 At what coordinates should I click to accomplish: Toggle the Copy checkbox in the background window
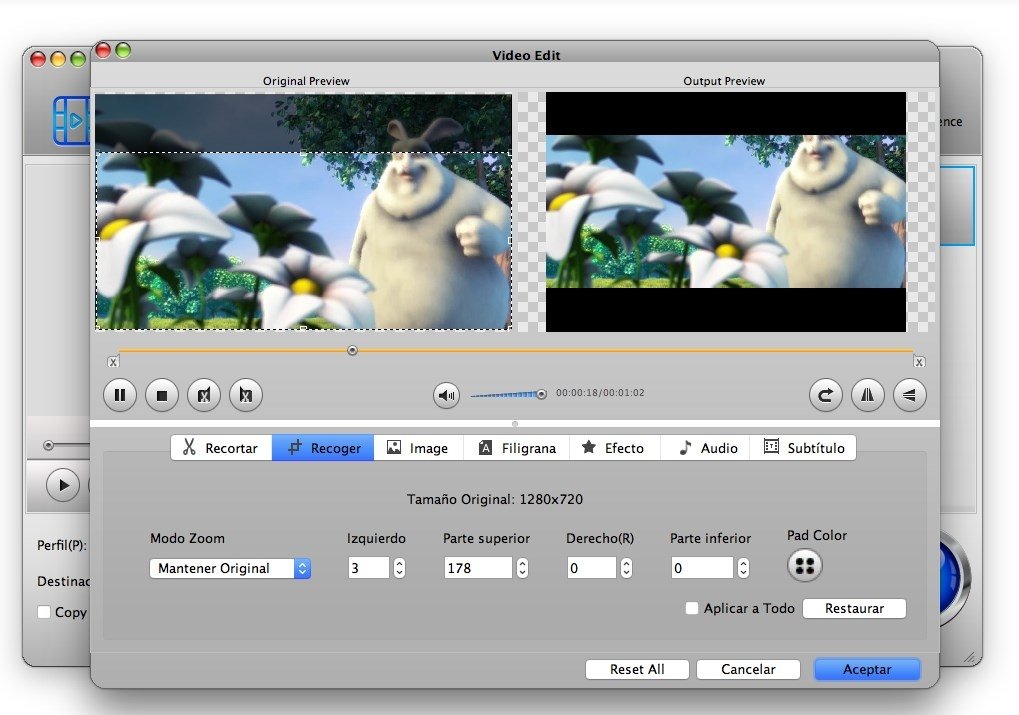(44, 612)
